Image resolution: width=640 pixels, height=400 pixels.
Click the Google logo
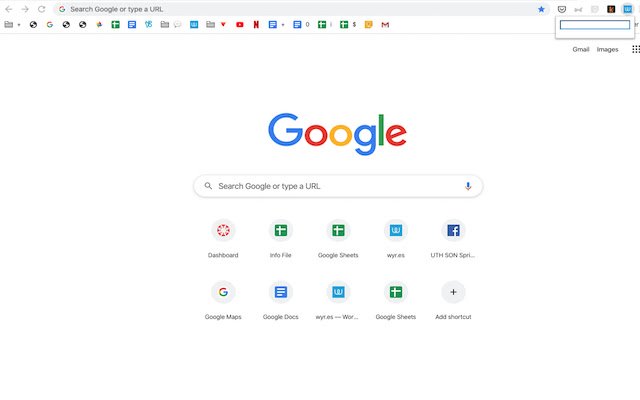[x=337, y=133]
